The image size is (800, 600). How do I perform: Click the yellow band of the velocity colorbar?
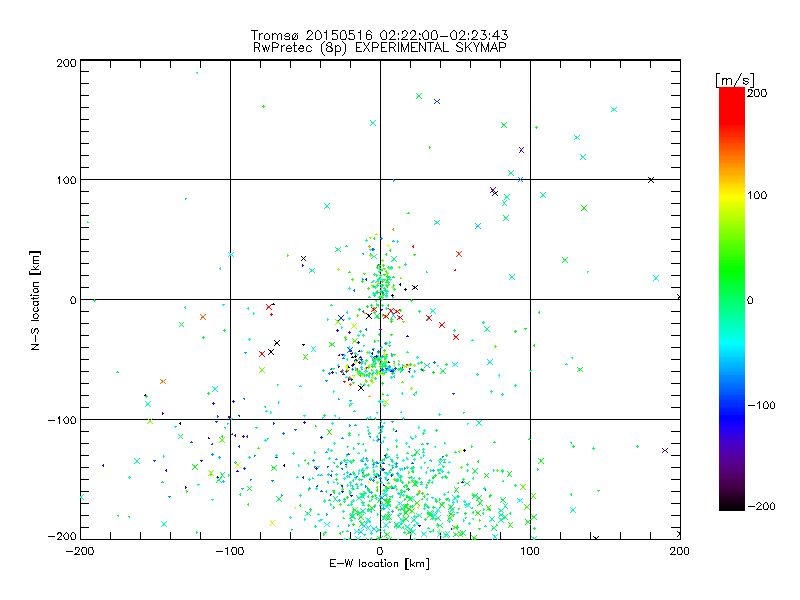(x=732, y=195)
